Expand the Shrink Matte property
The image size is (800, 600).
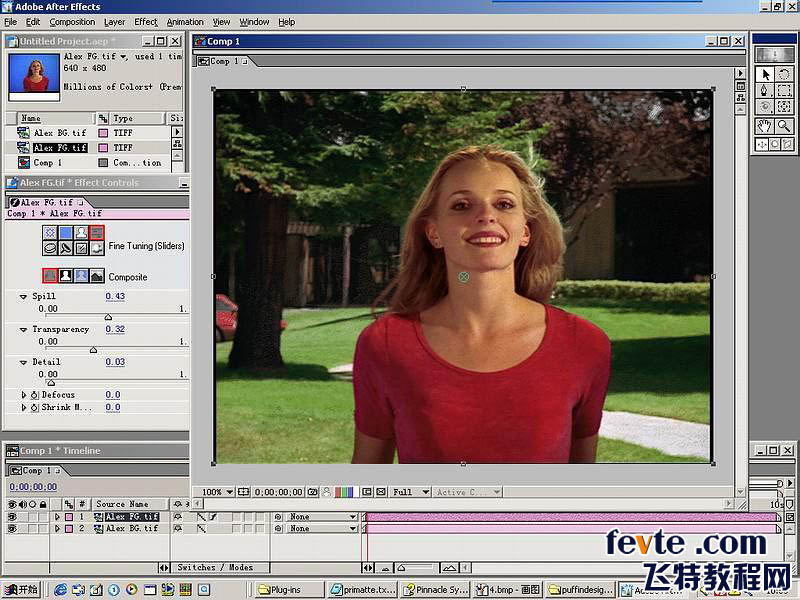(23, 407)
